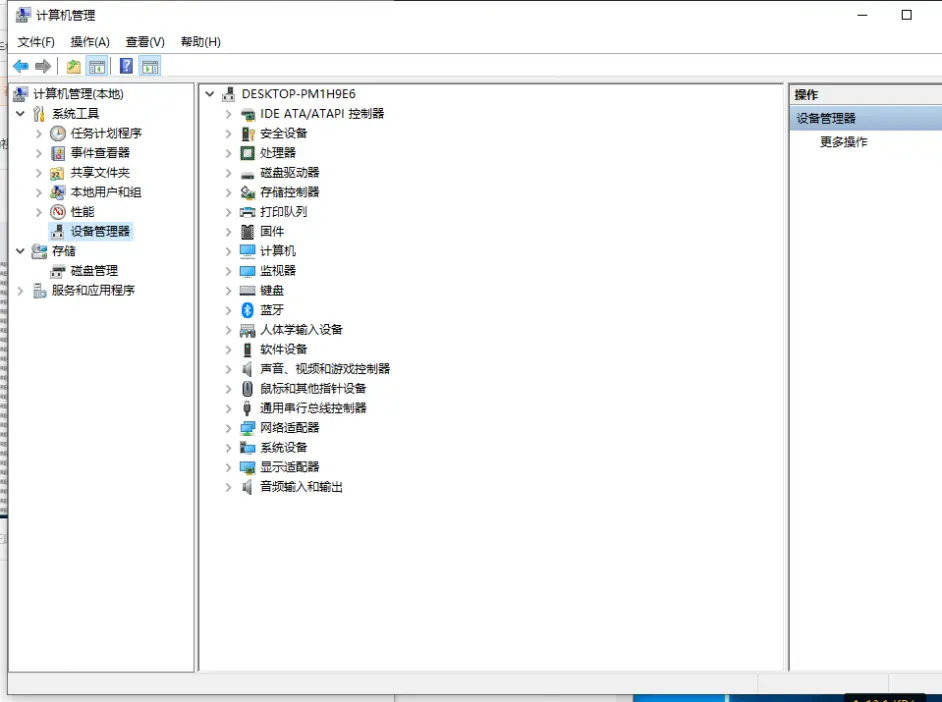Click the 共享文件夹 icon

click(x=58, y=173)
